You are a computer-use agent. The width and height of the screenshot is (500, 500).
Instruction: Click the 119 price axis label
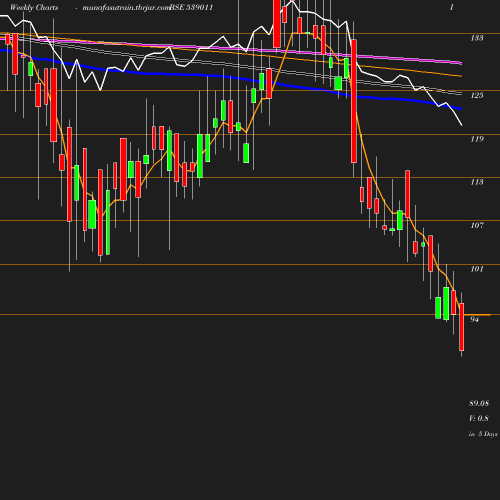click(x=477, y=139)
